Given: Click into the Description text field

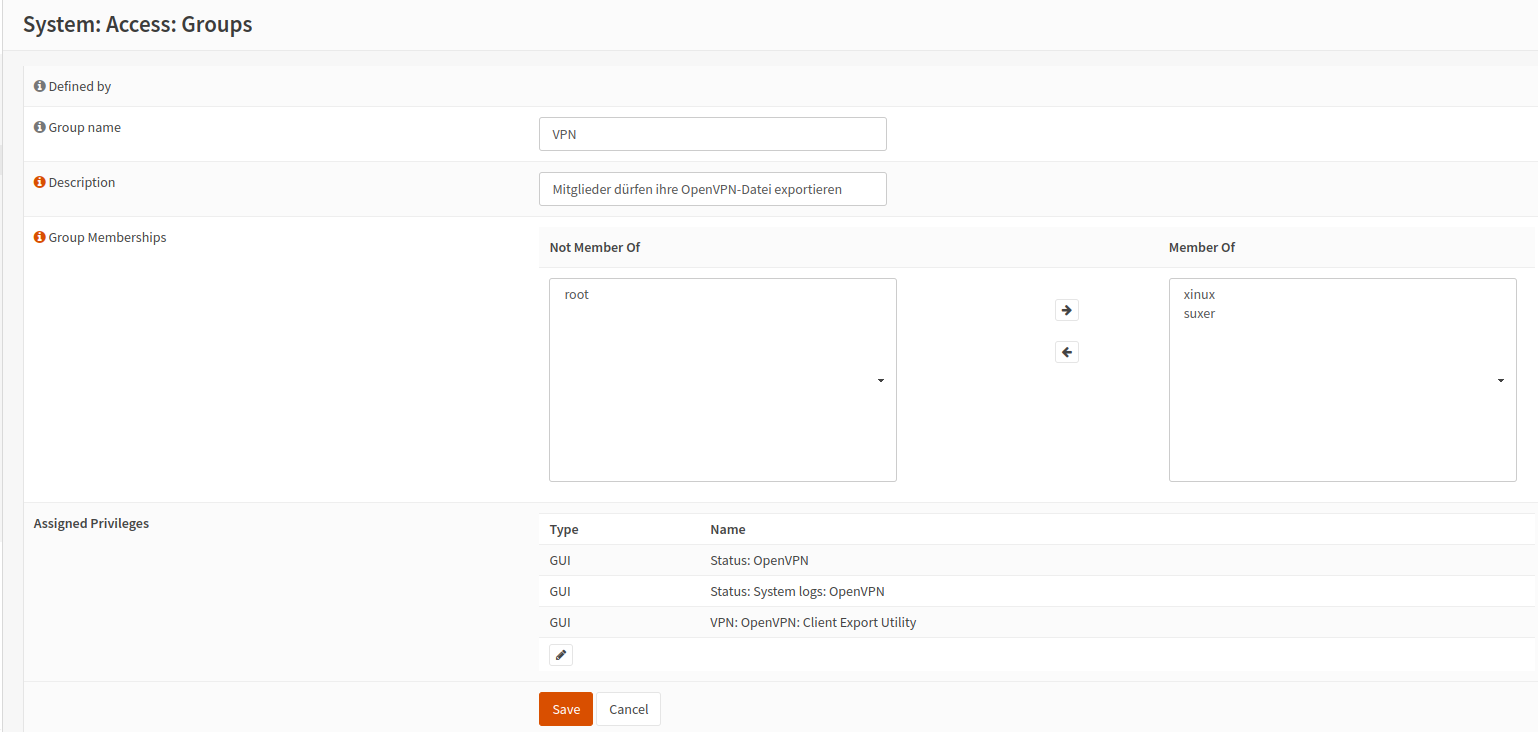Looking at the screenshot, I should [x=712, y=189].
